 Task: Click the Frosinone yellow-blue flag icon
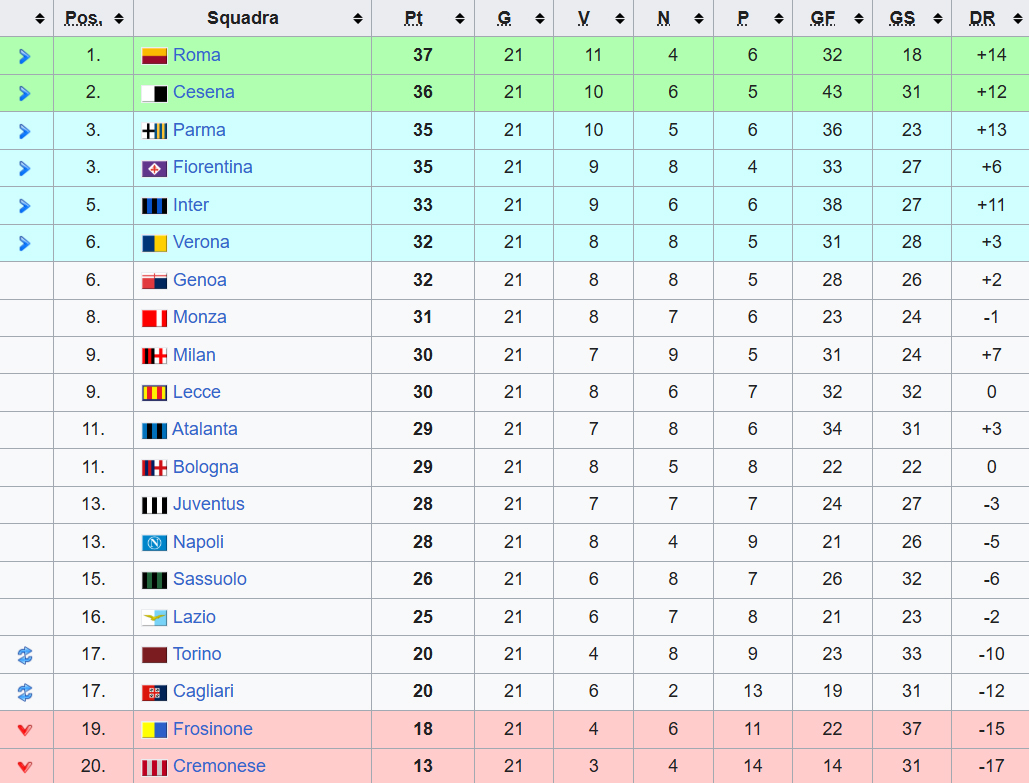tap(154, 730)
